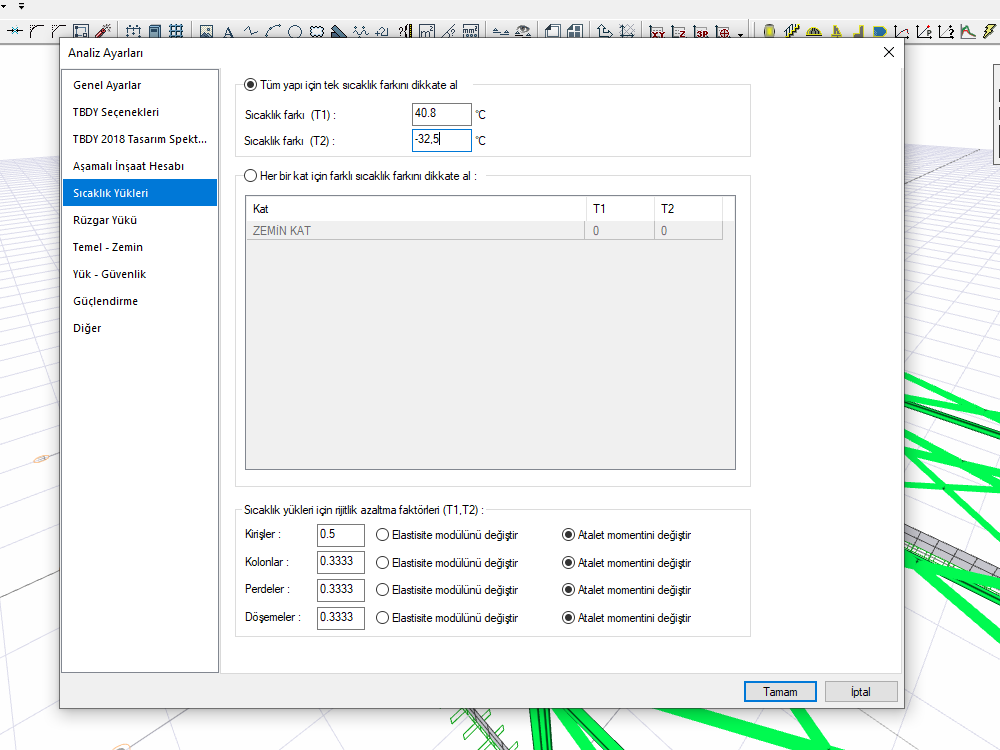Choose 'Elastisite modülünü değiştir' for Kirişler

tap(382, 535)
